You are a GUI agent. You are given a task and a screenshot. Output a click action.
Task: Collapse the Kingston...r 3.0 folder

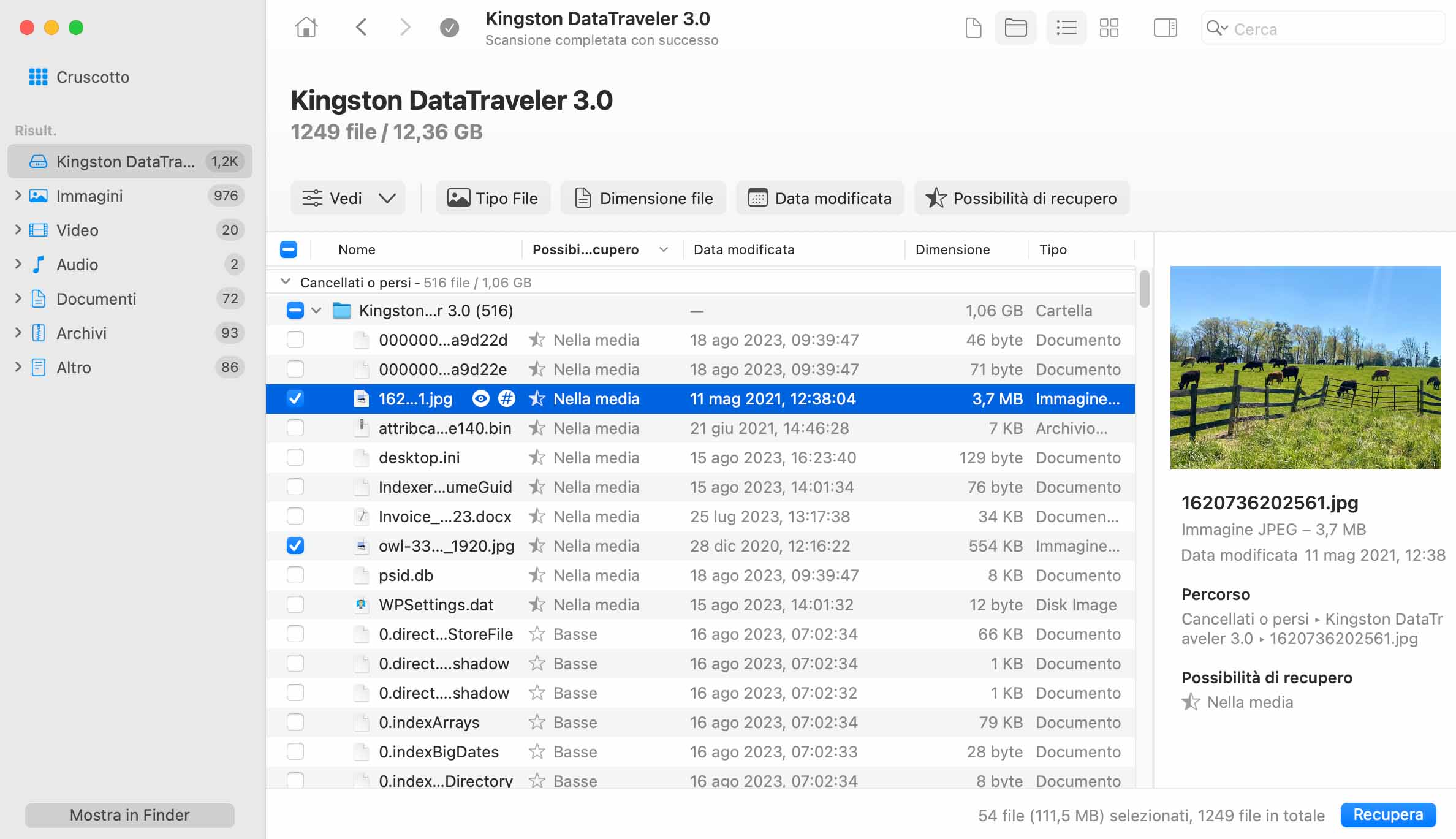[316, 311]
